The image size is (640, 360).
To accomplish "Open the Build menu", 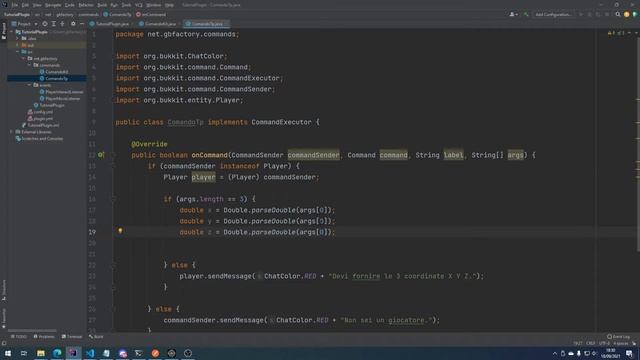I will tap(102, 5).
